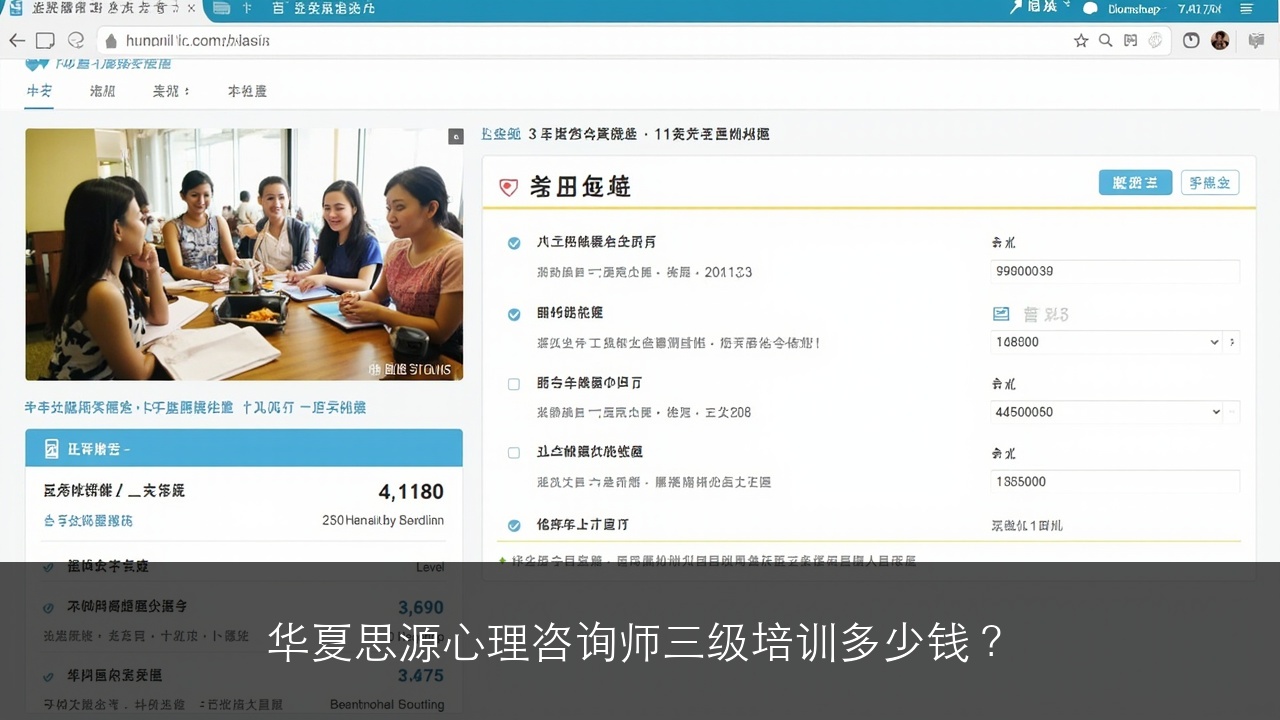The image size is (1280, 720).
Task: Open the hamburger menu in the title bar
Action: (1246, 9)
